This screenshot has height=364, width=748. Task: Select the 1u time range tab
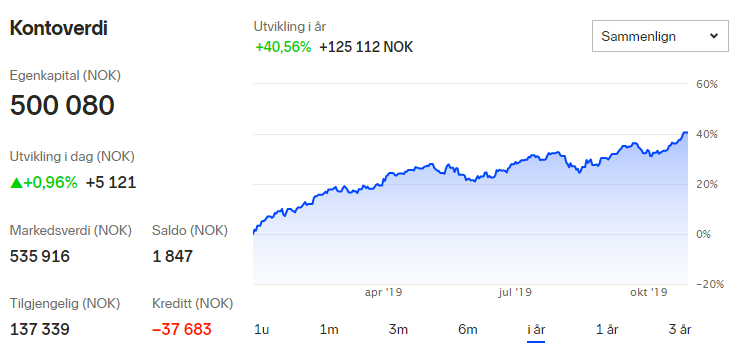pos(262,329)
